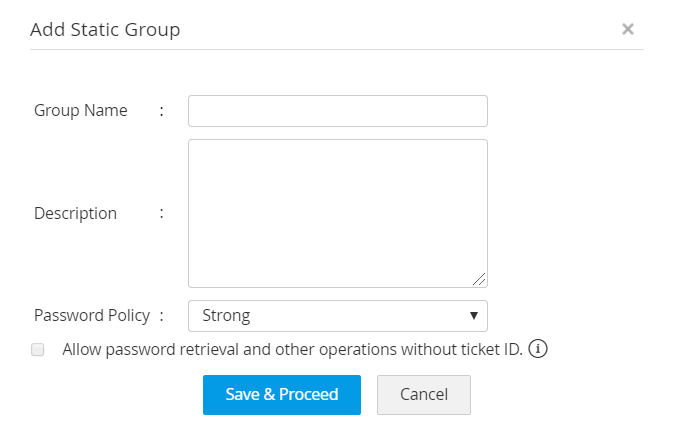Click the resize grip of Description box
673x430 pixels.
click(x=480, y=280)
